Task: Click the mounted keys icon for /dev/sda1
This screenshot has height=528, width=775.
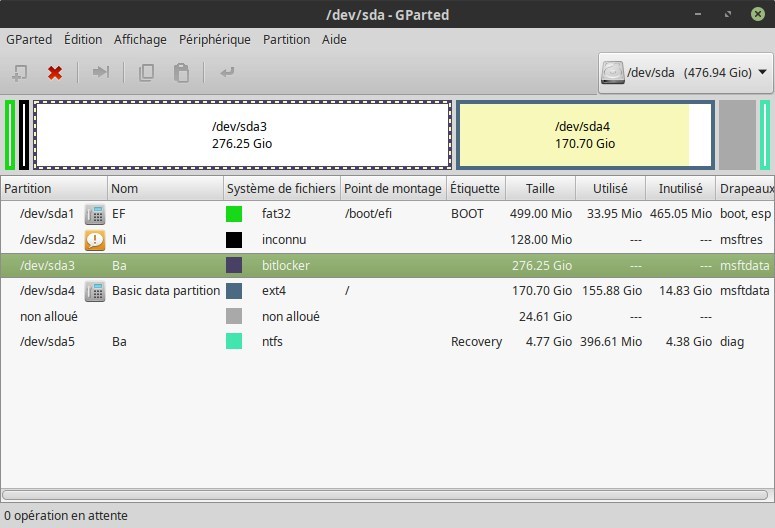Action: pyautogui.click(x=94, y=214)
